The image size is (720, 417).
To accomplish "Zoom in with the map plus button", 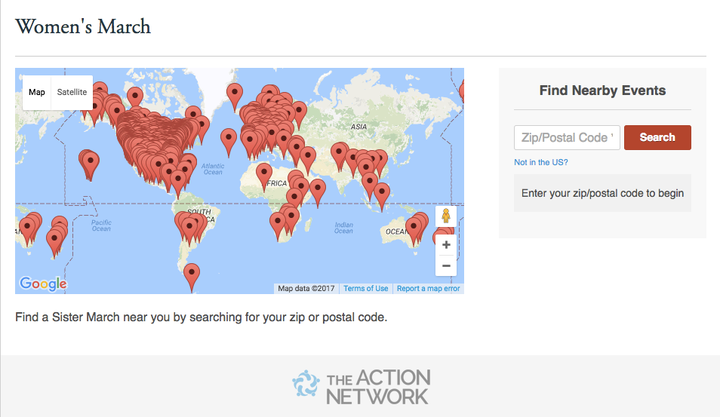I will (446, 245).
